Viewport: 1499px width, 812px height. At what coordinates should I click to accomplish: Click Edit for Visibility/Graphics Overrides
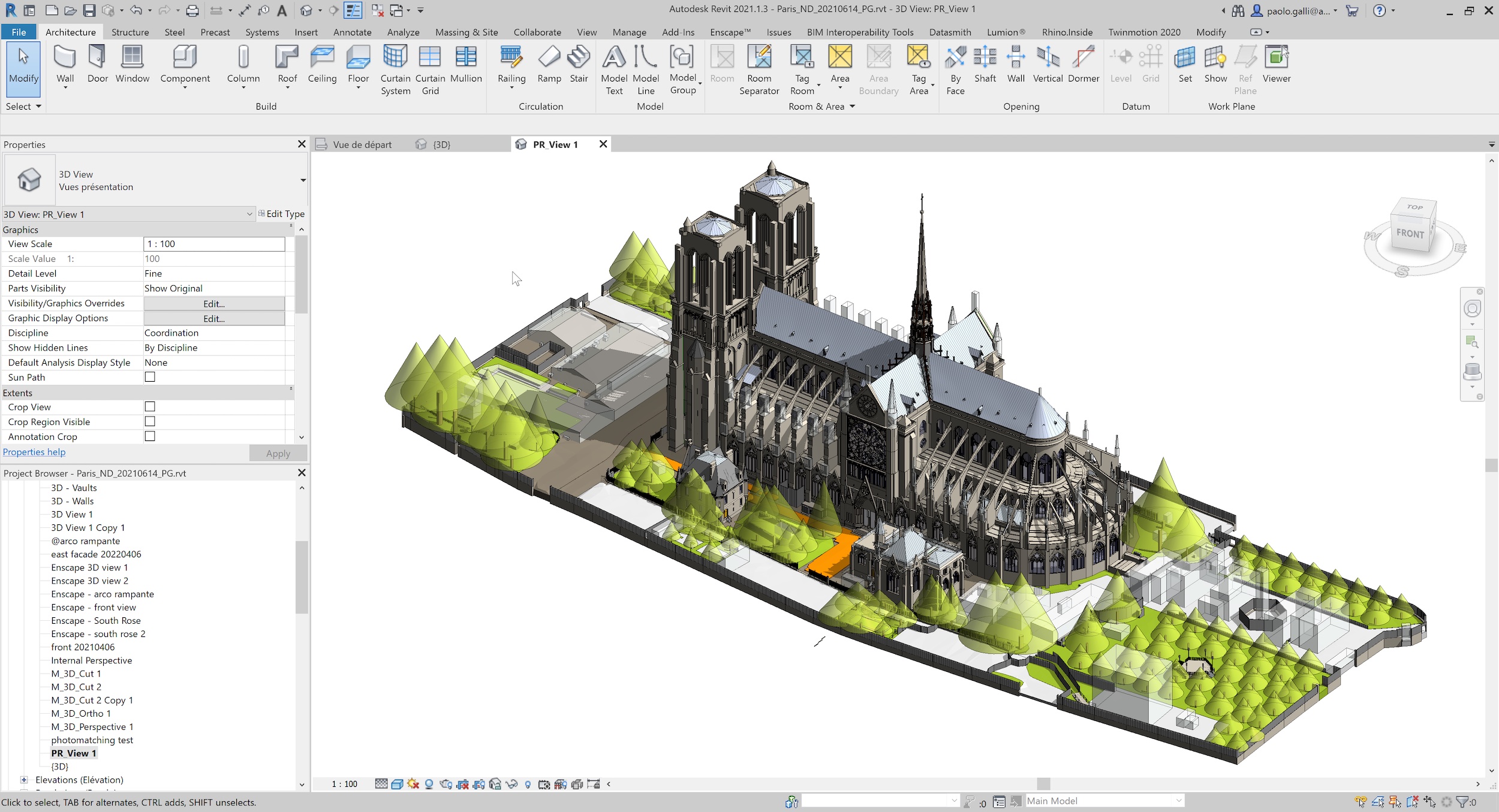click(214, 303)
